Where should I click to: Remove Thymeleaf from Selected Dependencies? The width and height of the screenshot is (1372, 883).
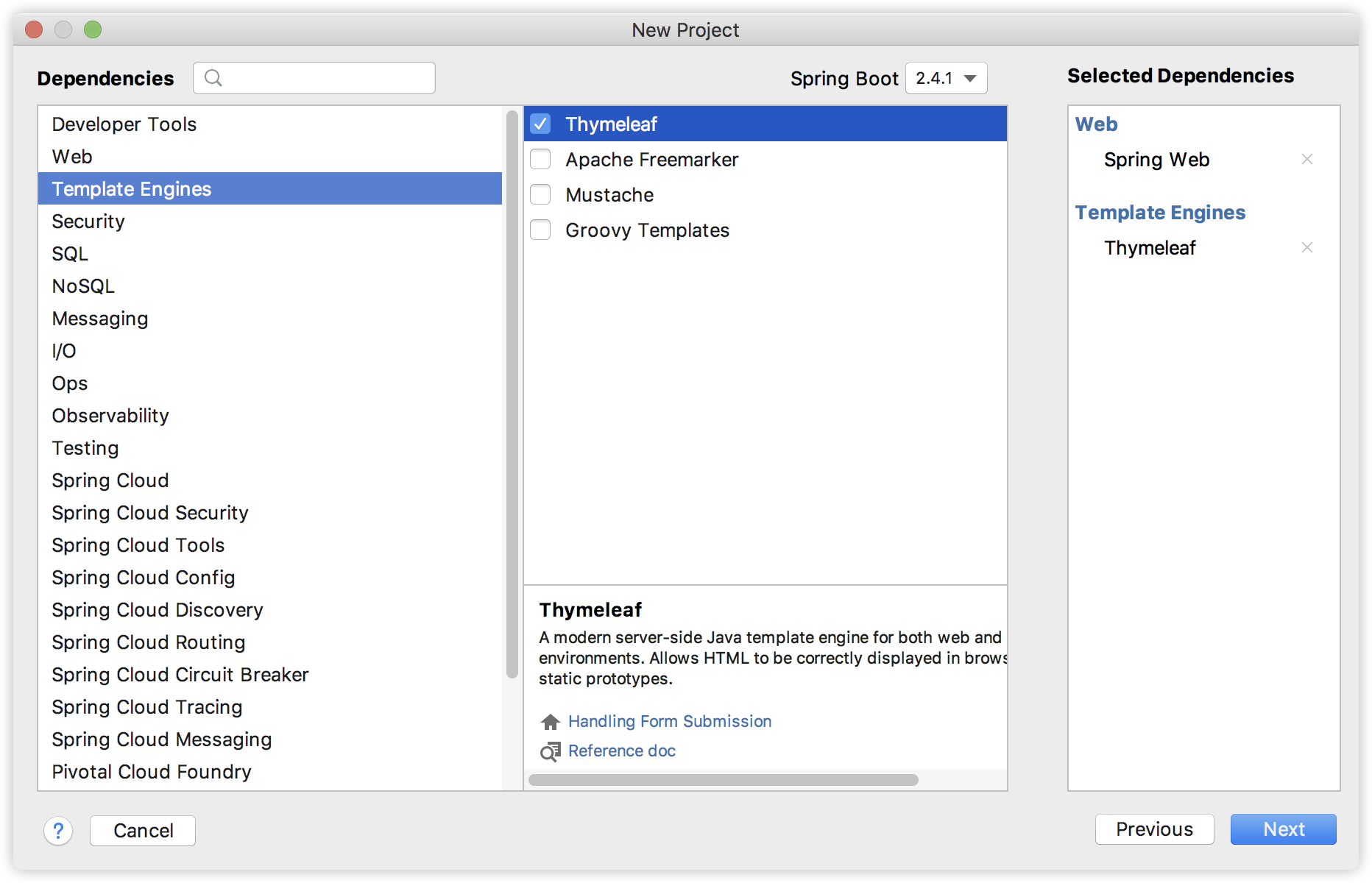coord(1307,247)
